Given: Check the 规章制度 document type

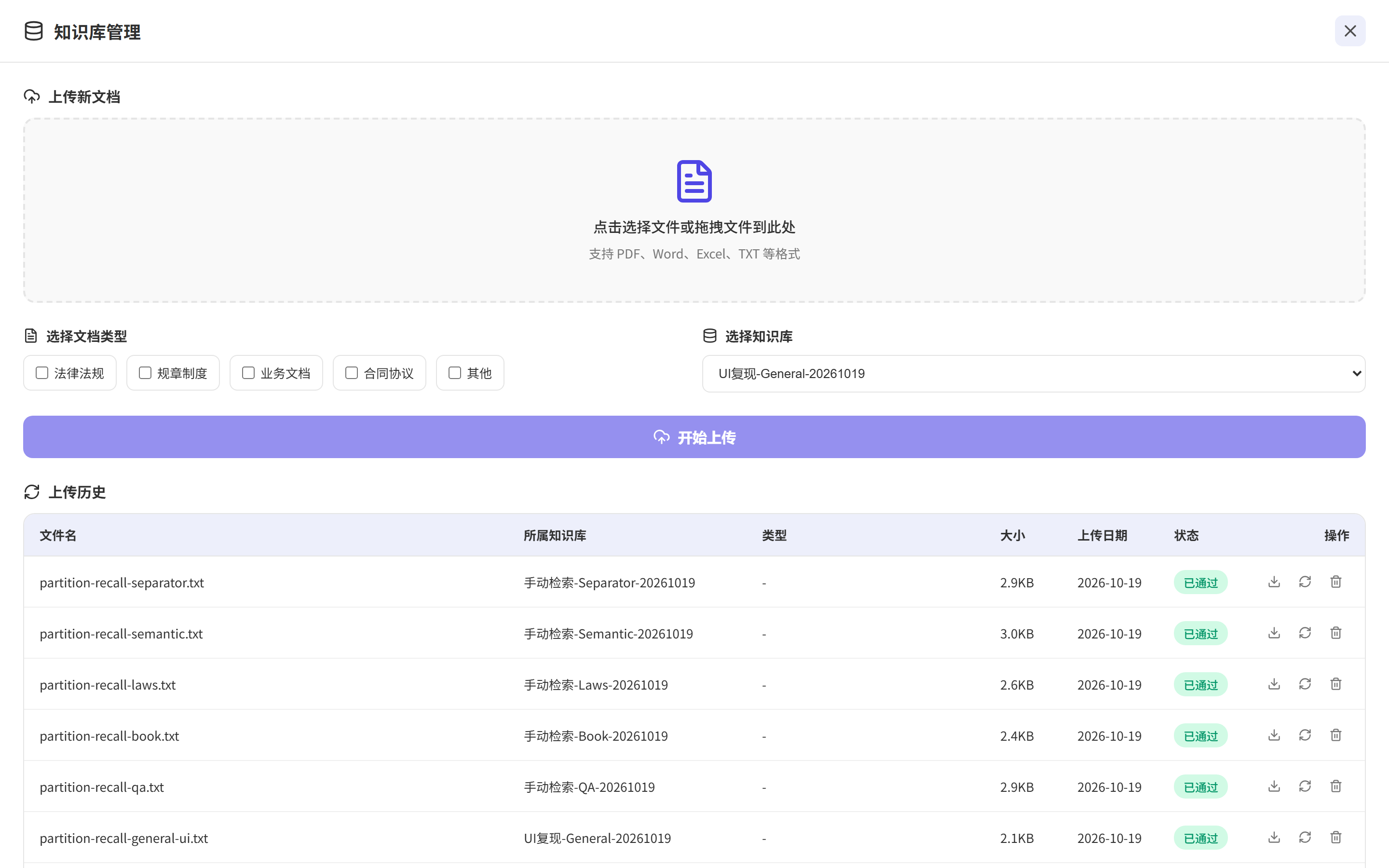Looking at the screenshot, I should pyautogui.click(x=145, y=373).
